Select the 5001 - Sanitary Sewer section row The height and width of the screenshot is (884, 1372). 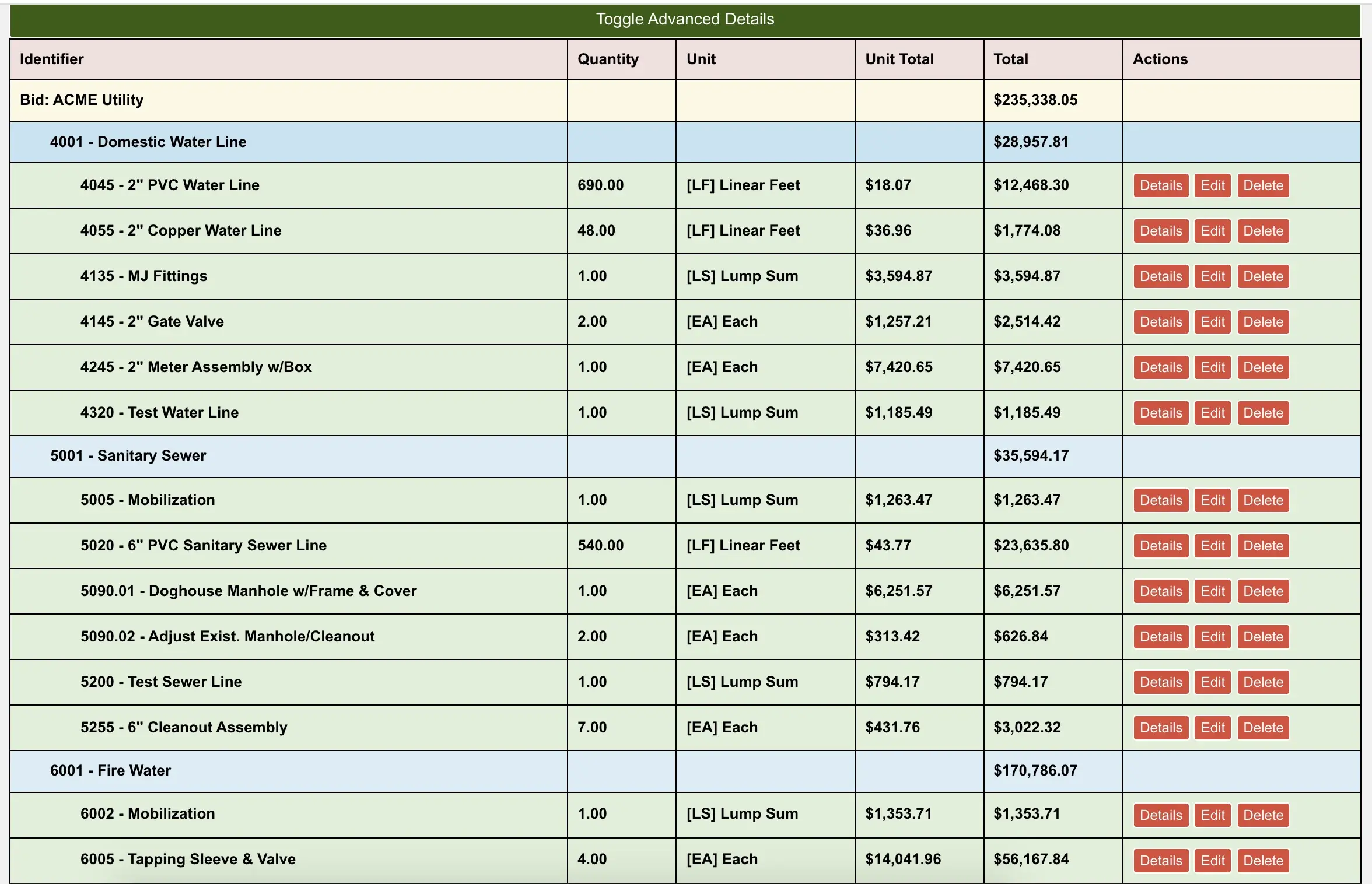(128, 456)
